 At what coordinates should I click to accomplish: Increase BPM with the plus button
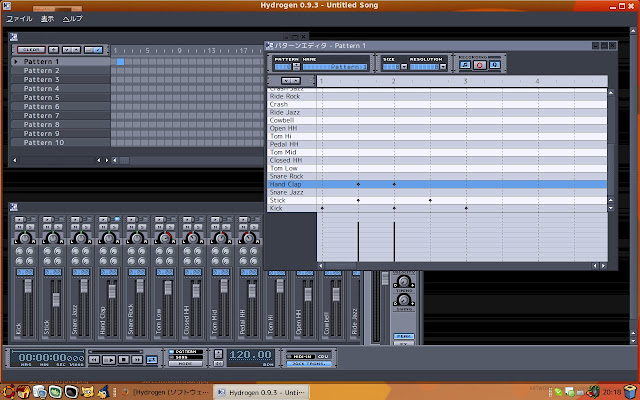218,353
